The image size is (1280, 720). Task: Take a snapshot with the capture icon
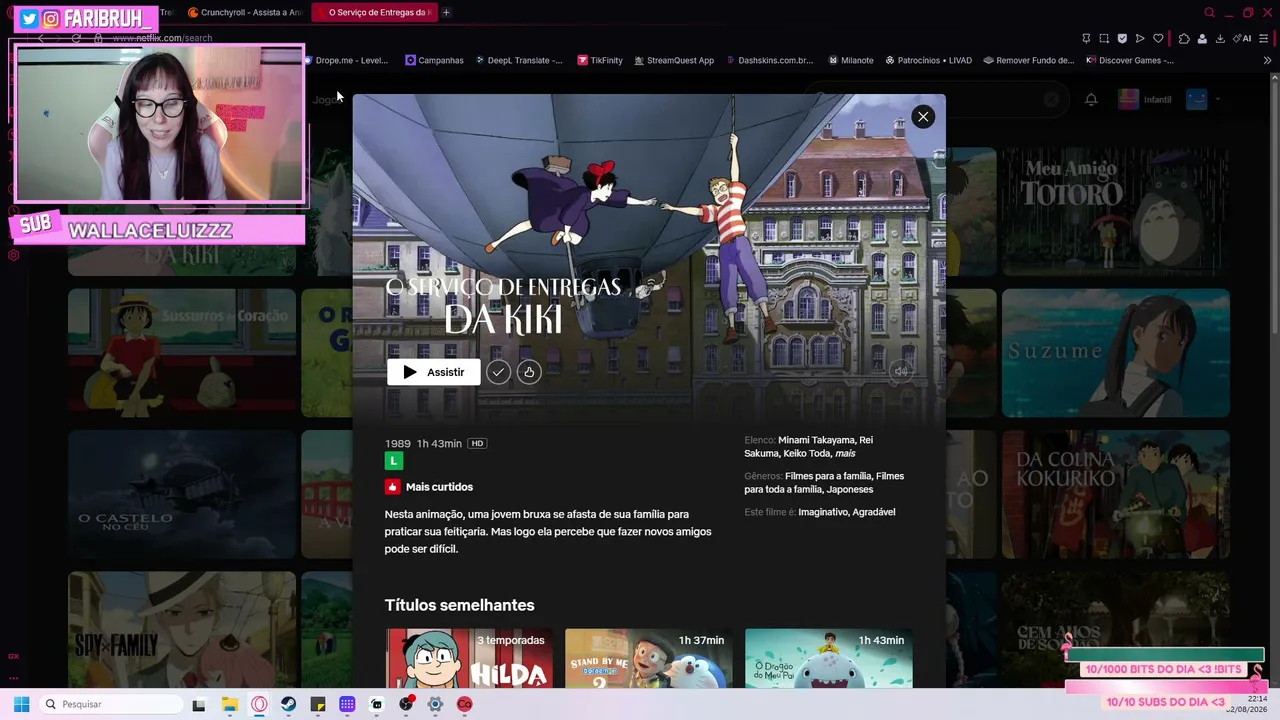click(x=1104, y=38)
